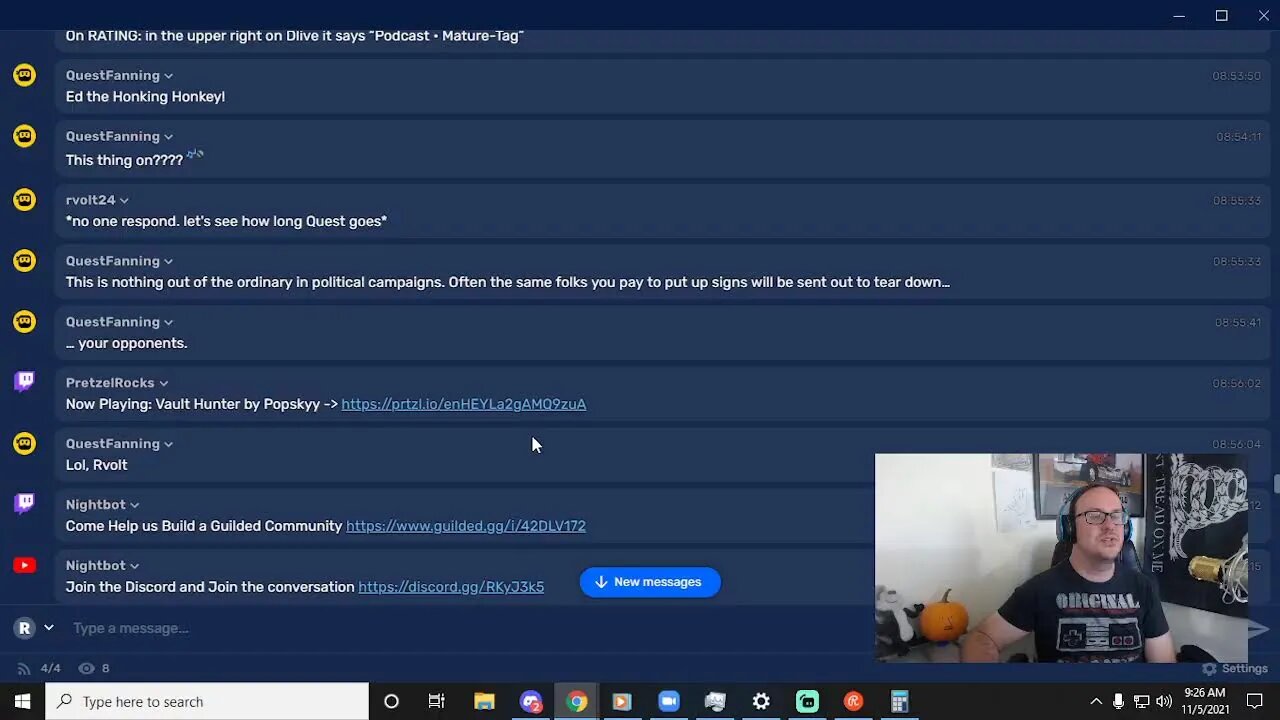This screenshot has height=720, width=1280.
Task: Open the Windows Start menu
Action: [x=22, y=701]
